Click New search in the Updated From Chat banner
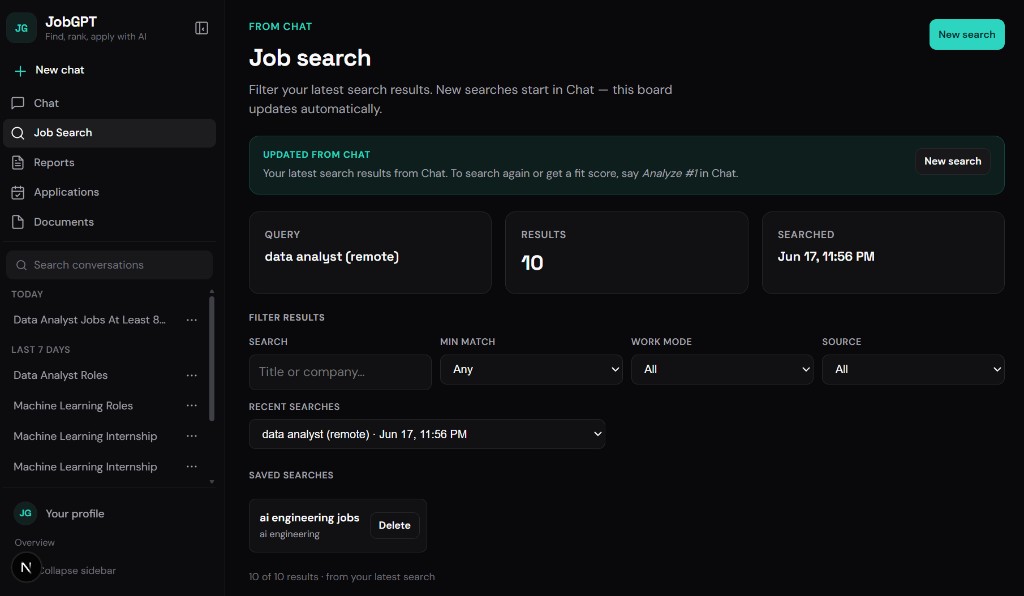The image size is (1024, 596). point(952,161)
